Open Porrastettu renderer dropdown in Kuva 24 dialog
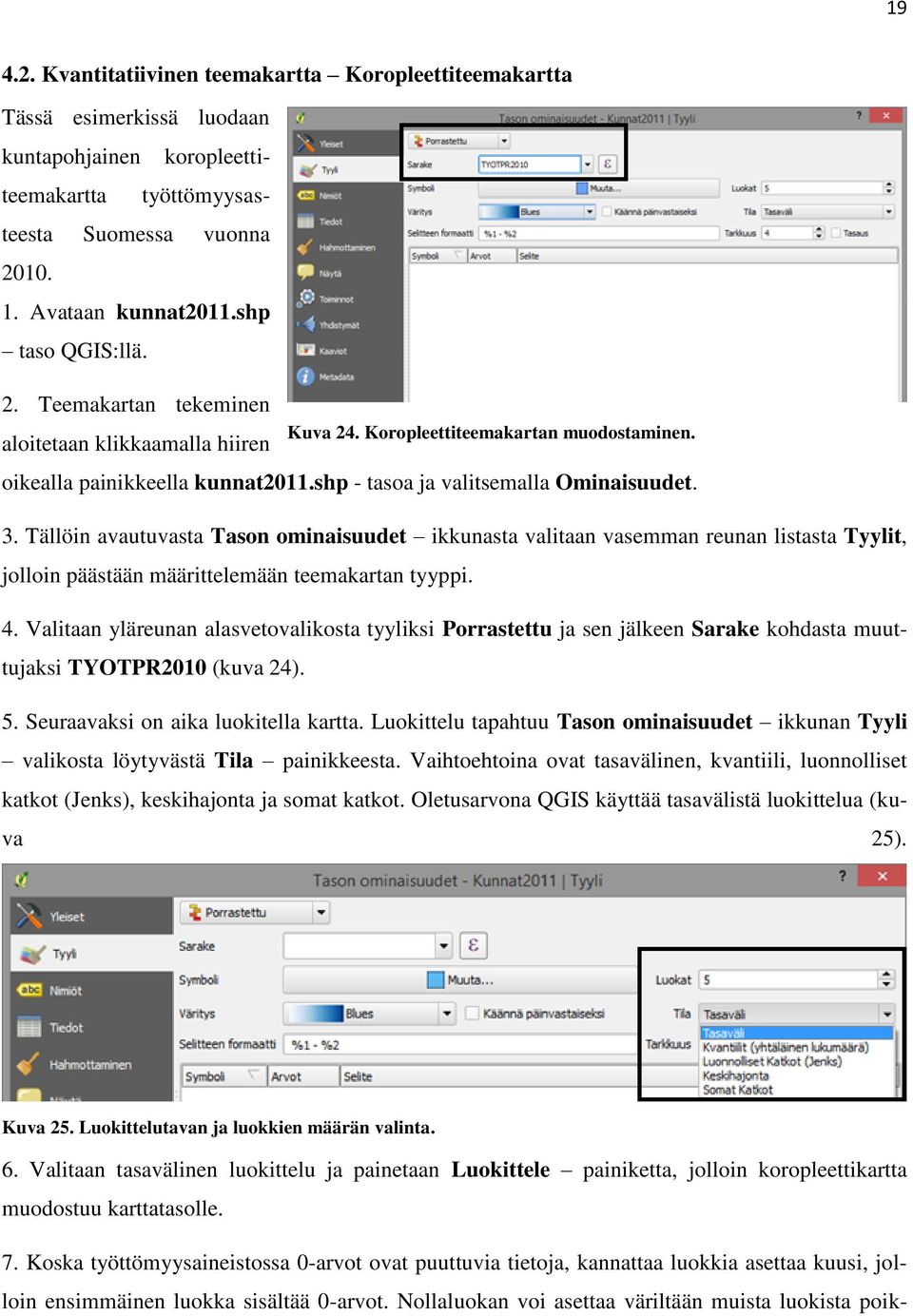913x1316 pixels. click(x=459, y=141)
